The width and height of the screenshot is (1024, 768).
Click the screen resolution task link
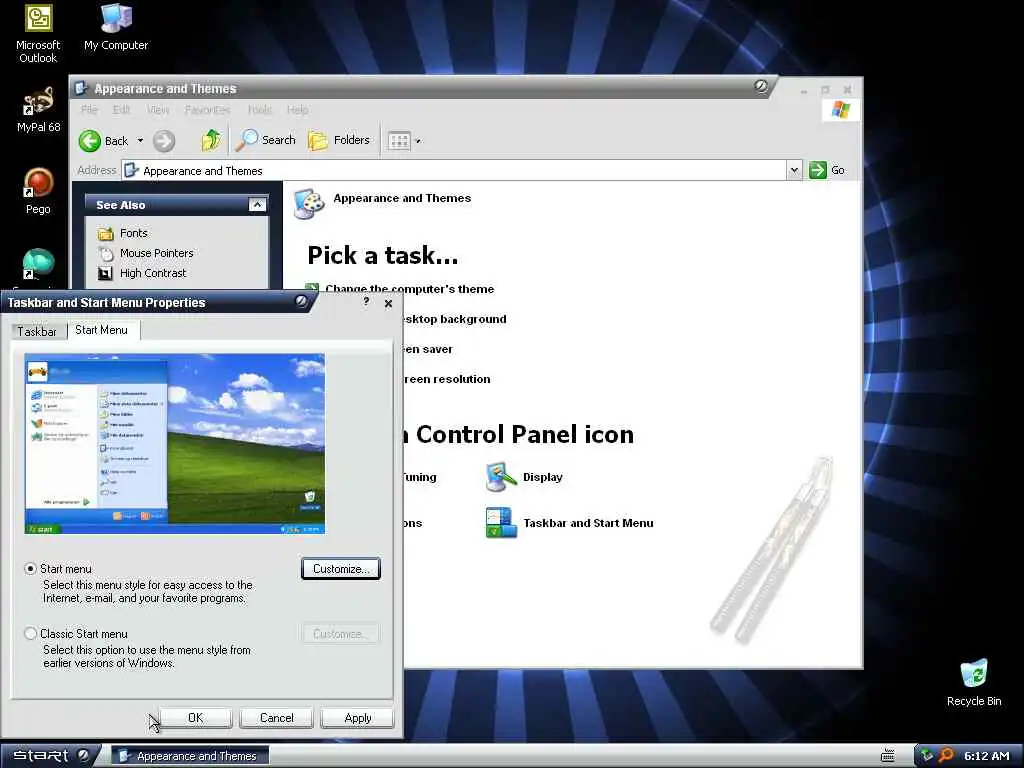pos(445,379)
